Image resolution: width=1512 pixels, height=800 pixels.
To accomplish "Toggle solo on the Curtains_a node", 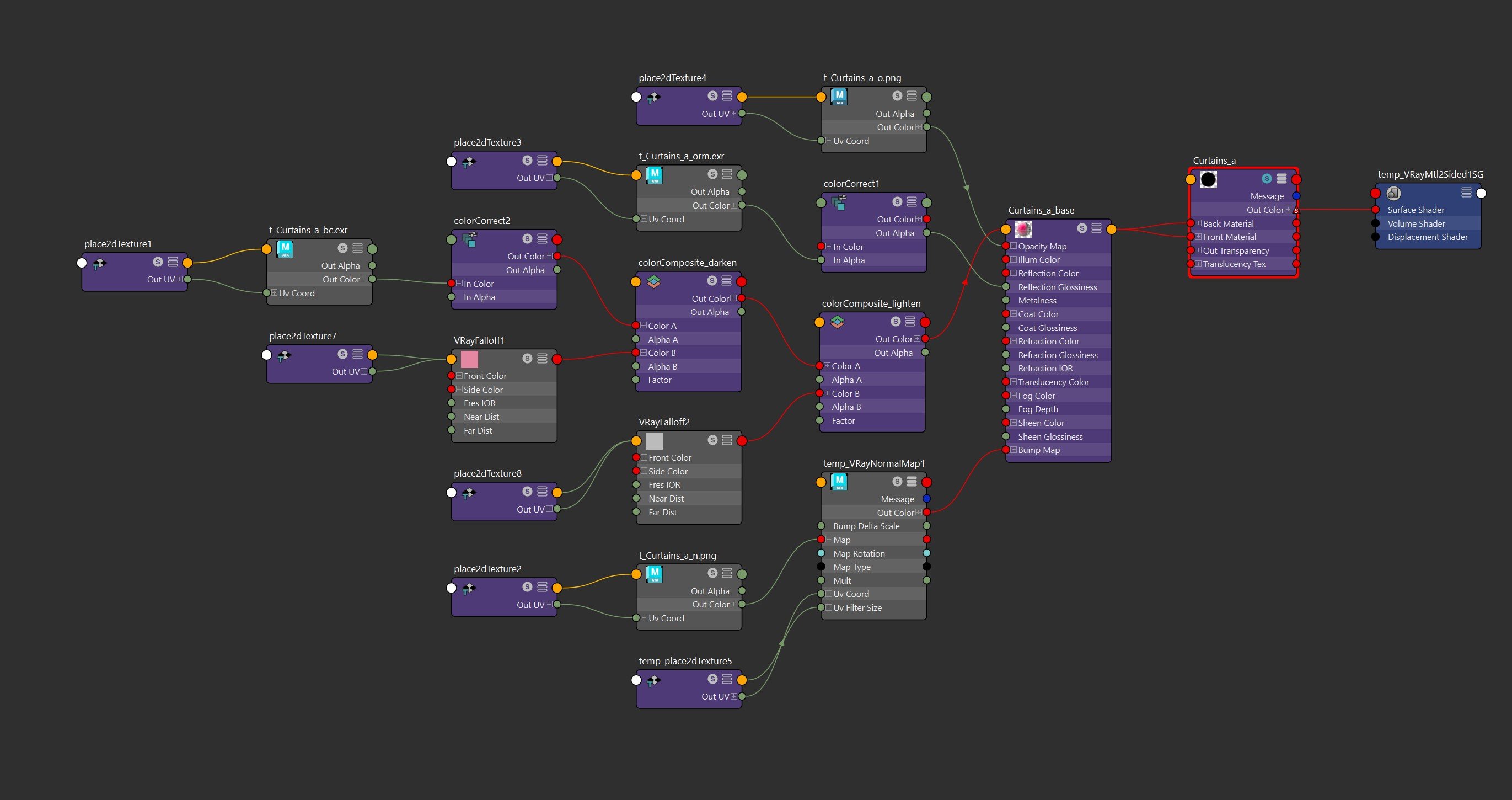I will [1266, 179].
